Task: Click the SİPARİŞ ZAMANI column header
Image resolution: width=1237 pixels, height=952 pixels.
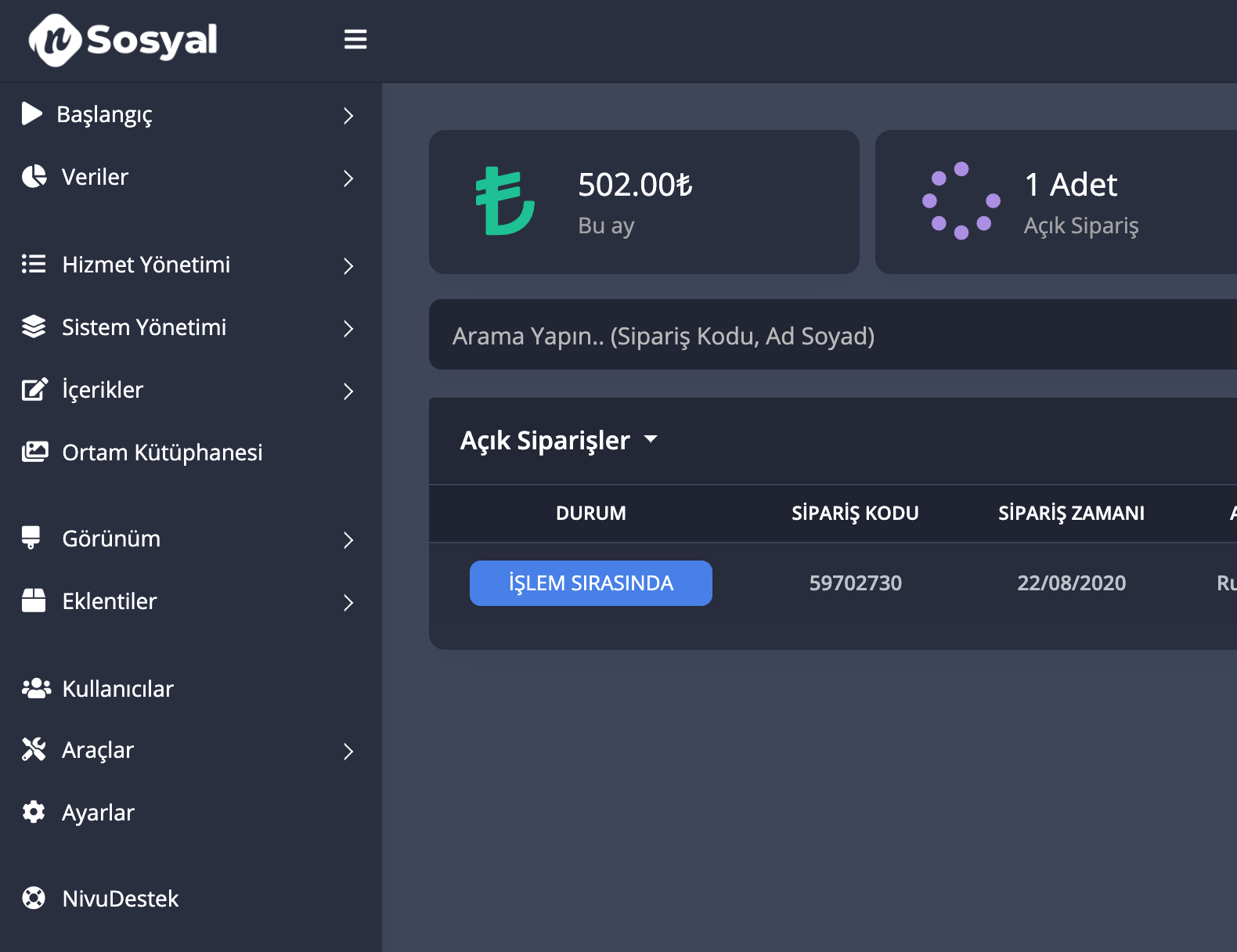Action: 1071,514
